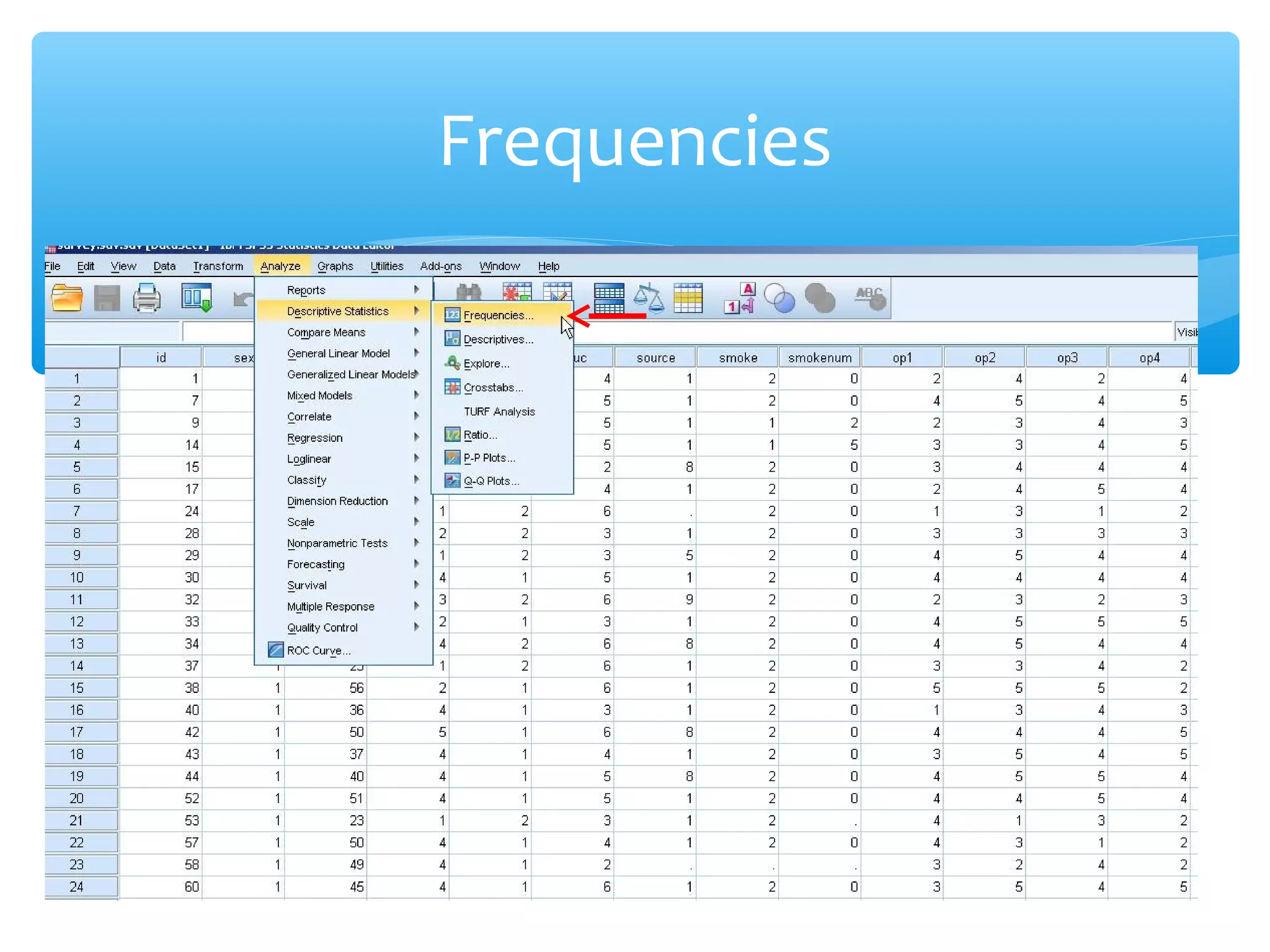Click the smoke column header
Viewport: 1270px width, 952px height.
(738, 358)
